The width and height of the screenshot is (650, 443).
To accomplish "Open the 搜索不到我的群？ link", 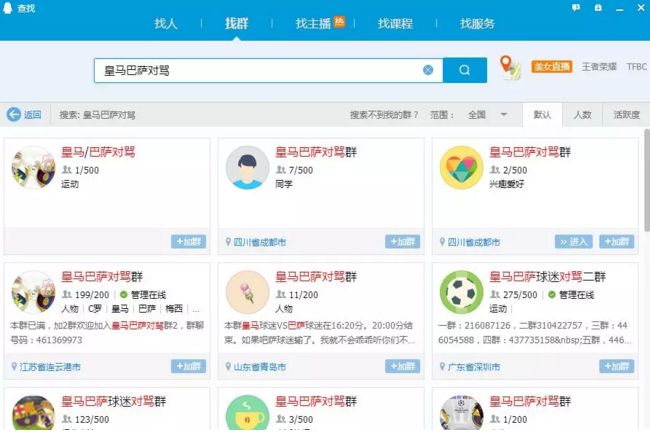I will 384,115.
